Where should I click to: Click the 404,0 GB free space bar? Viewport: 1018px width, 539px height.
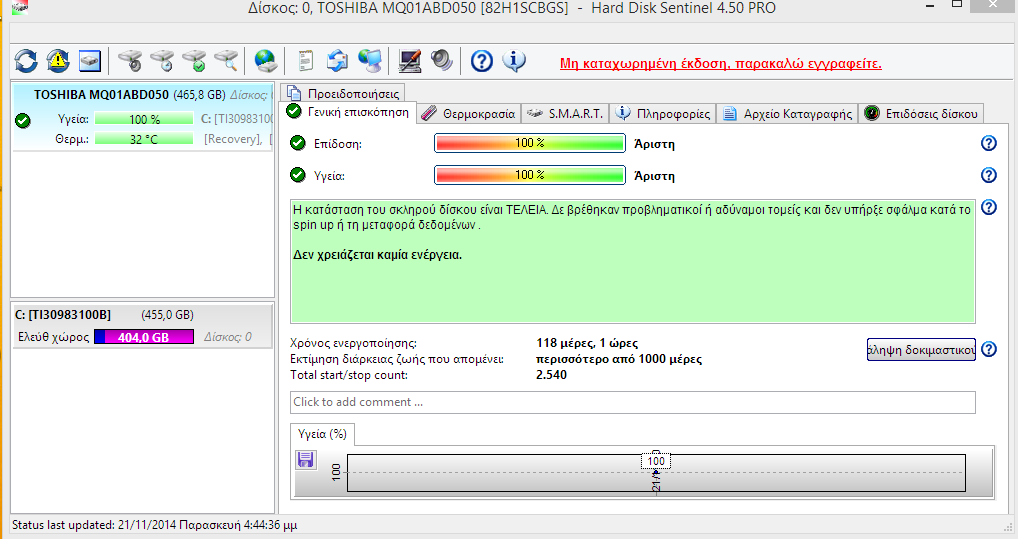point(144,337)
